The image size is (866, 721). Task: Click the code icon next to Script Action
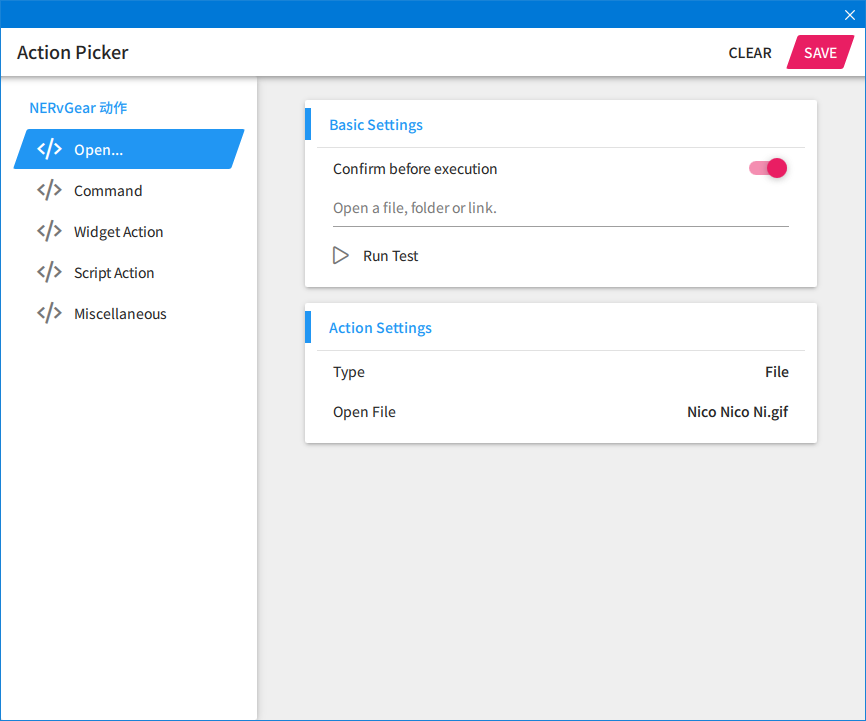tap(49, 273)
